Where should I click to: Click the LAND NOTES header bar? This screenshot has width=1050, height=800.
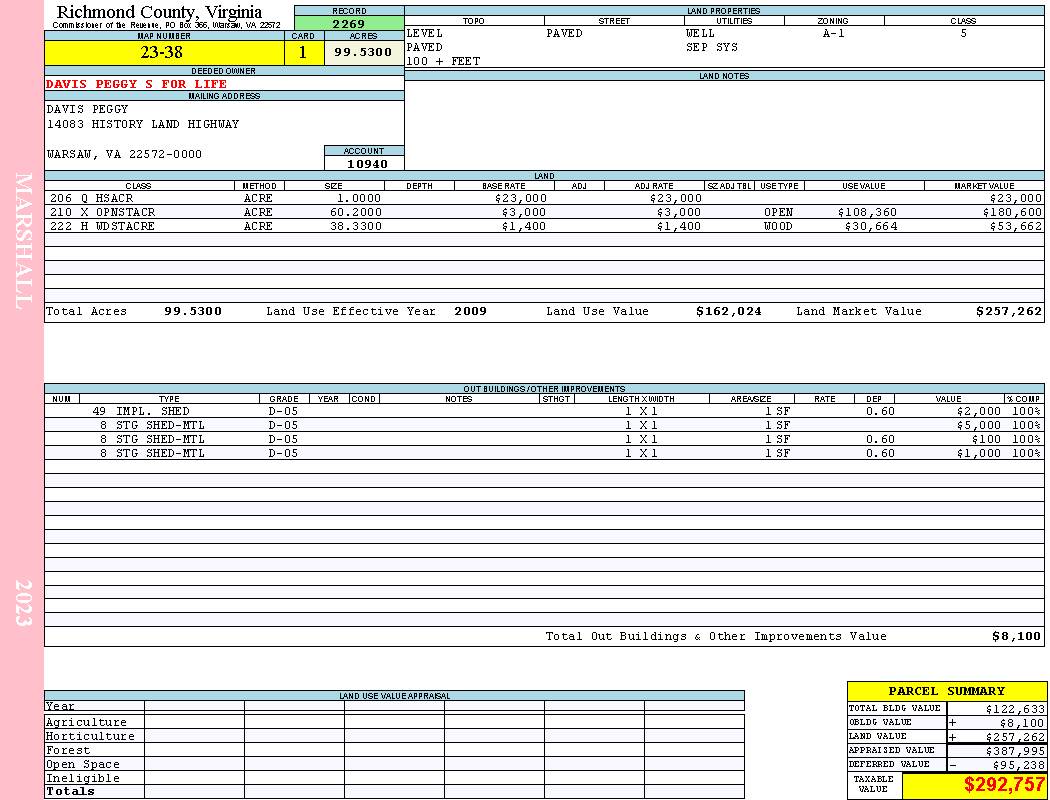[x=724, y=76]
